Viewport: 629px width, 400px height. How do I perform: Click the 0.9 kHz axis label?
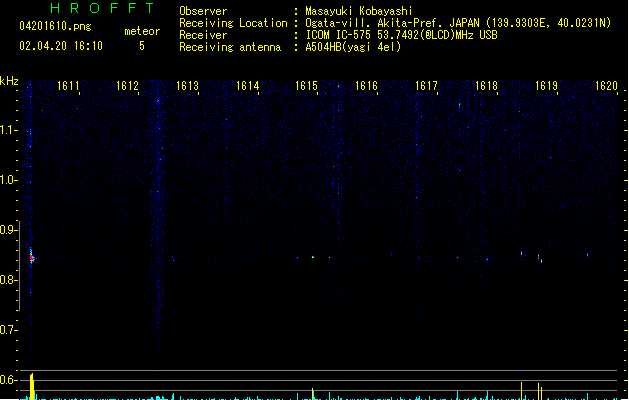pyautogui.click(x=8, y=230)
